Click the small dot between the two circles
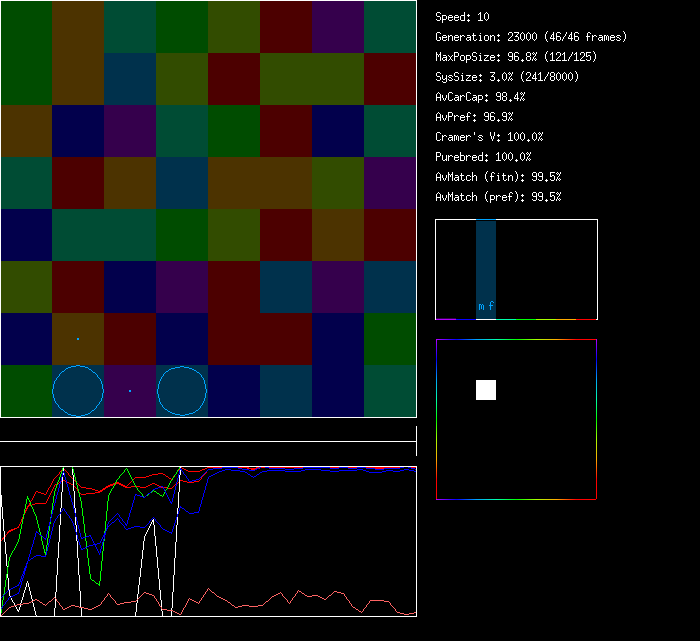 pyautogui.click(x=130, y=391)
